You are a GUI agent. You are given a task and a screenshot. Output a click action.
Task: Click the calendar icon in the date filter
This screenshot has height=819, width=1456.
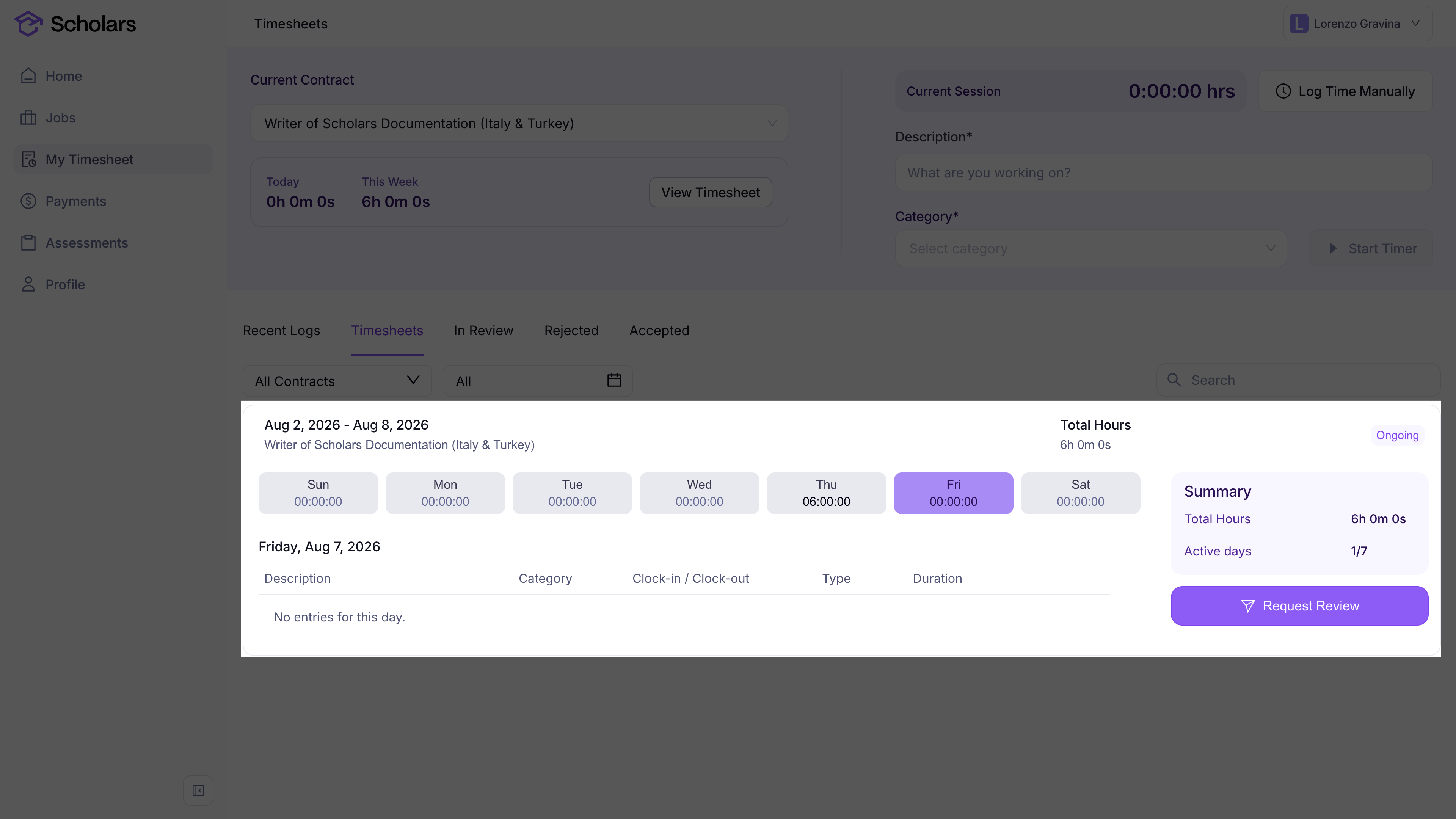click(614, 380)
